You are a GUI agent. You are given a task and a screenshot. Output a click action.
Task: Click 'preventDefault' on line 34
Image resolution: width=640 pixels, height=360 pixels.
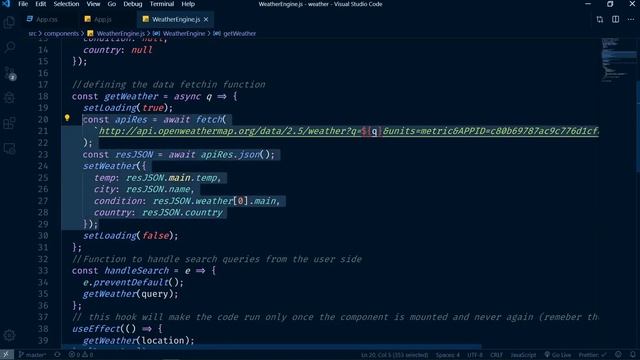(131, 282)
